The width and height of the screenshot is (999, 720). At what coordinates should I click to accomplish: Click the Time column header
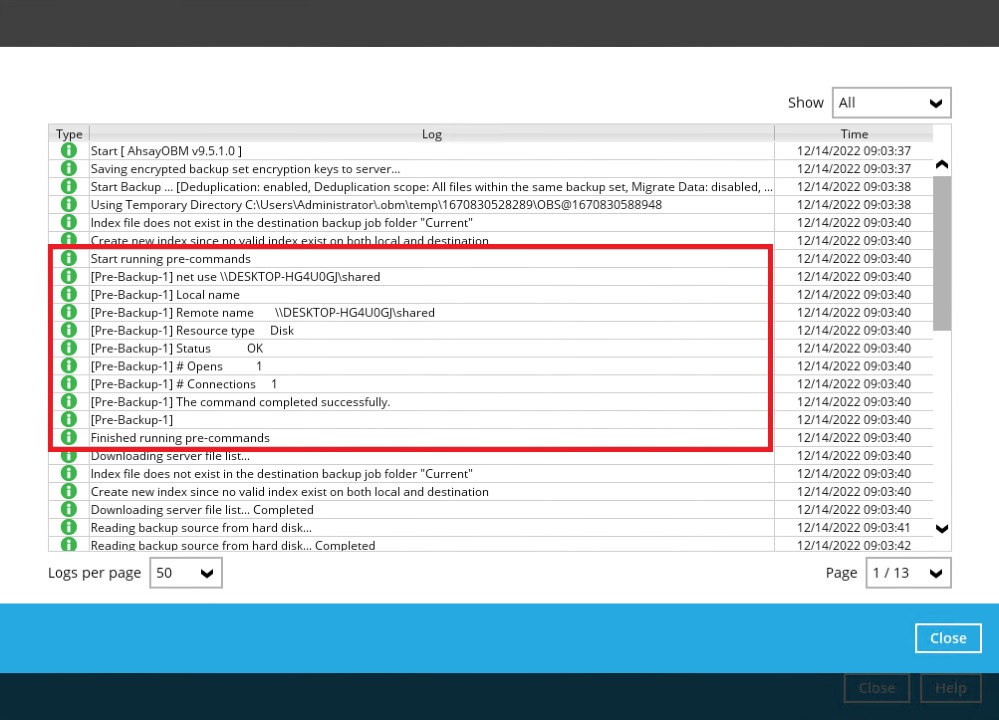pos(854,134)
